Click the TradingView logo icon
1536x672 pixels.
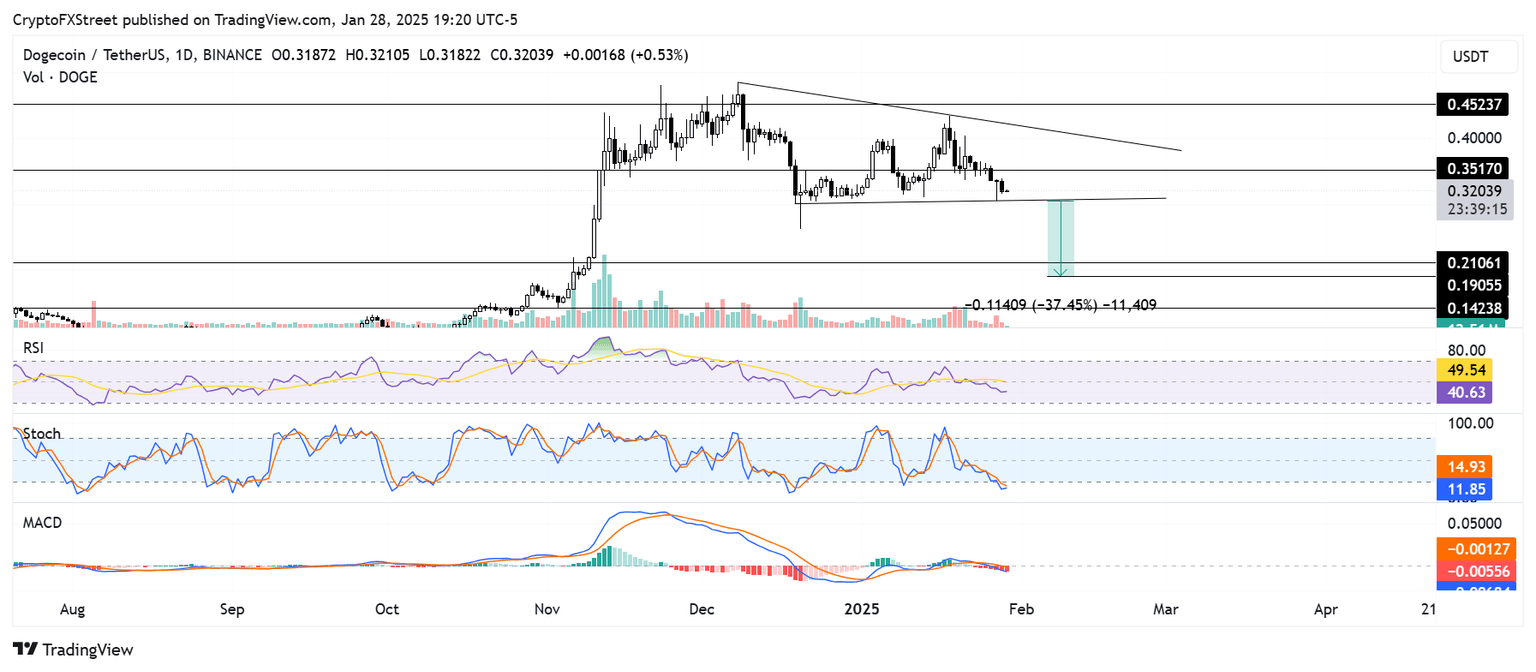coord(23,649)
